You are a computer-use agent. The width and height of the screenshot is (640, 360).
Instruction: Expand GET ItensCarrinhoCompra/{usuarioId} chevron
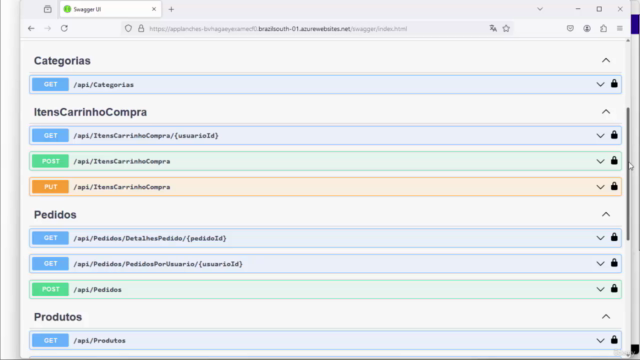(600, 136)
